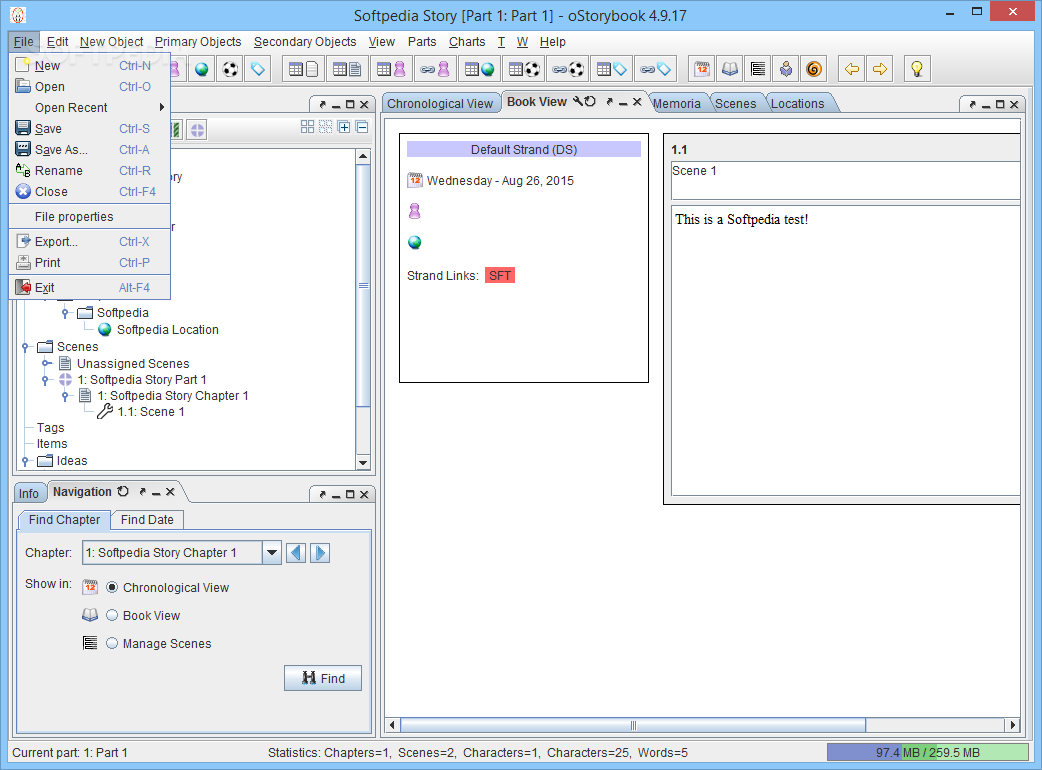Click the calendar chronological view toolbar icon
The width and height of the screenshot is (1042, 770).
coord(702,69)
